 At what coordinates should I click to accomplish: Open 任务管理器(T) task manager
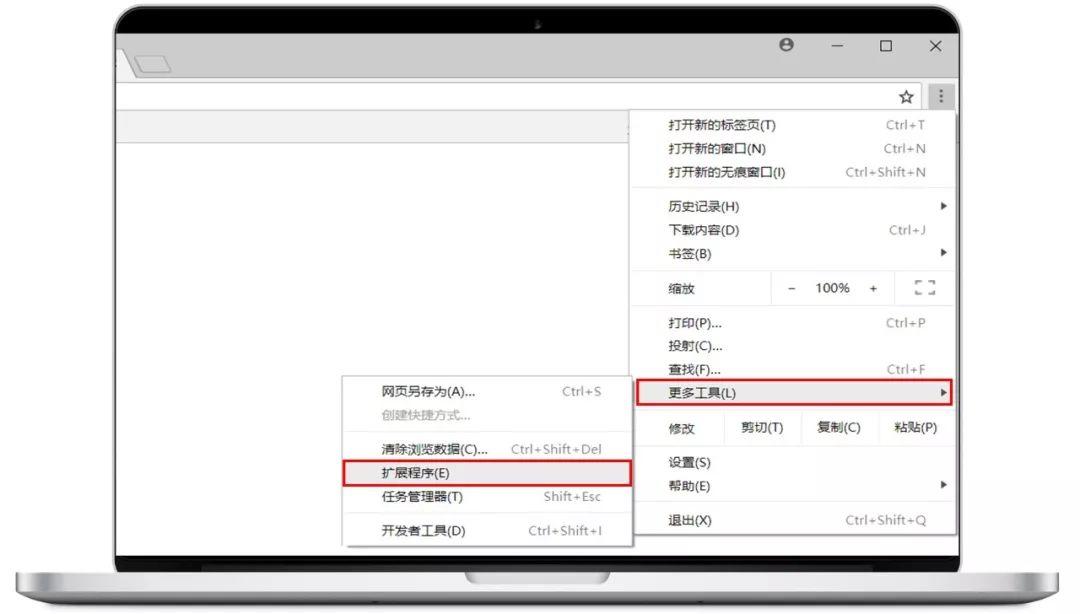pyautogui.click(x=487, y=496)
